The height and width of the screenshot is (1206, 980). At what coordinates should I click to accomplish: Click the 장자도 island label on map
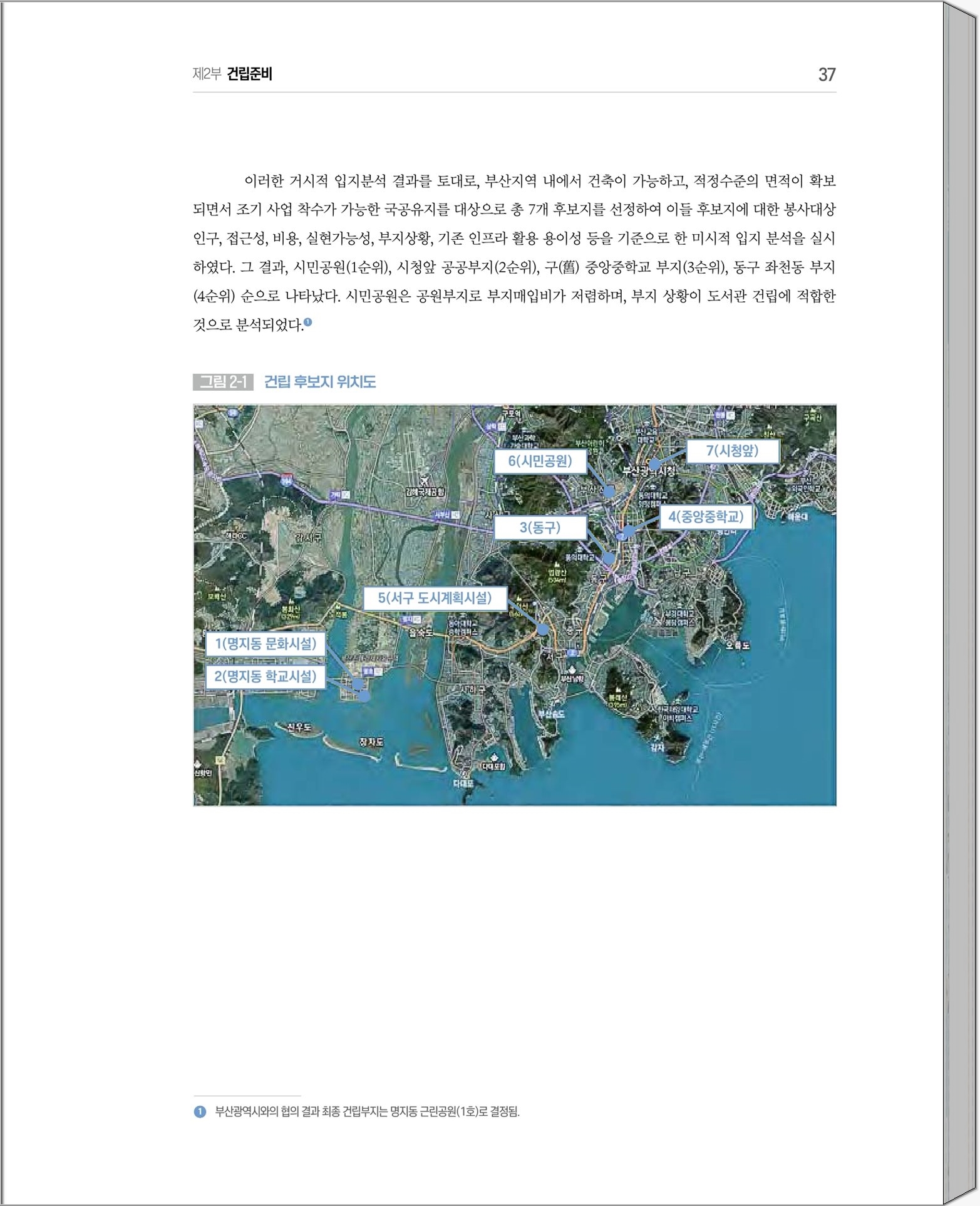point(371,742)
